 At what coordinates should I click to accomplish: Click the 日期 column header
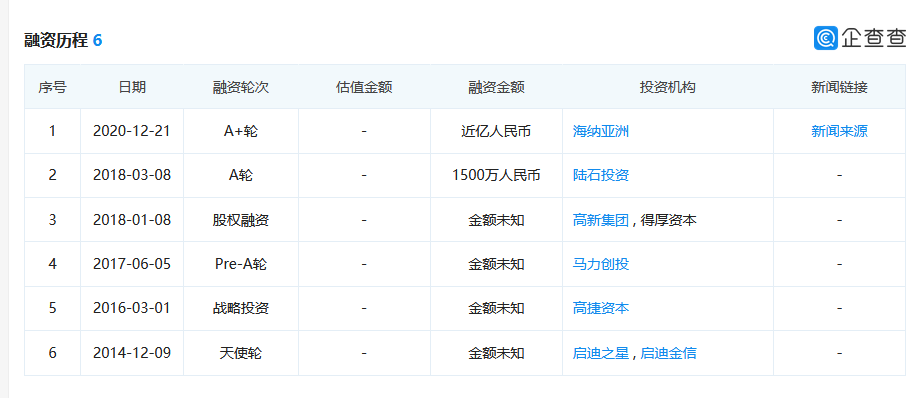(x=132, y=87)
